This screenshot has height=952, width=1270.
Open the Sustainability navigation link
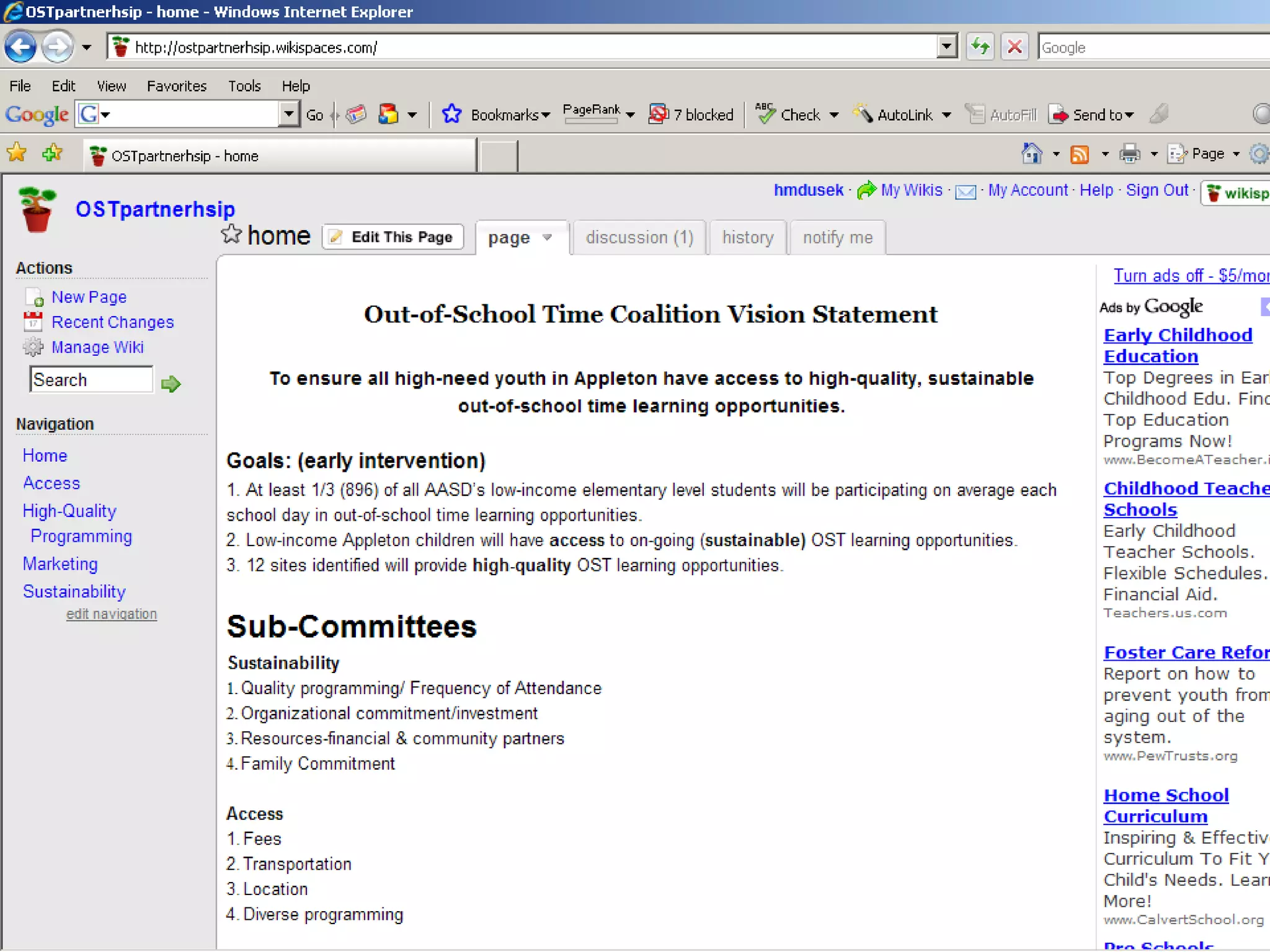coord(74,592)
